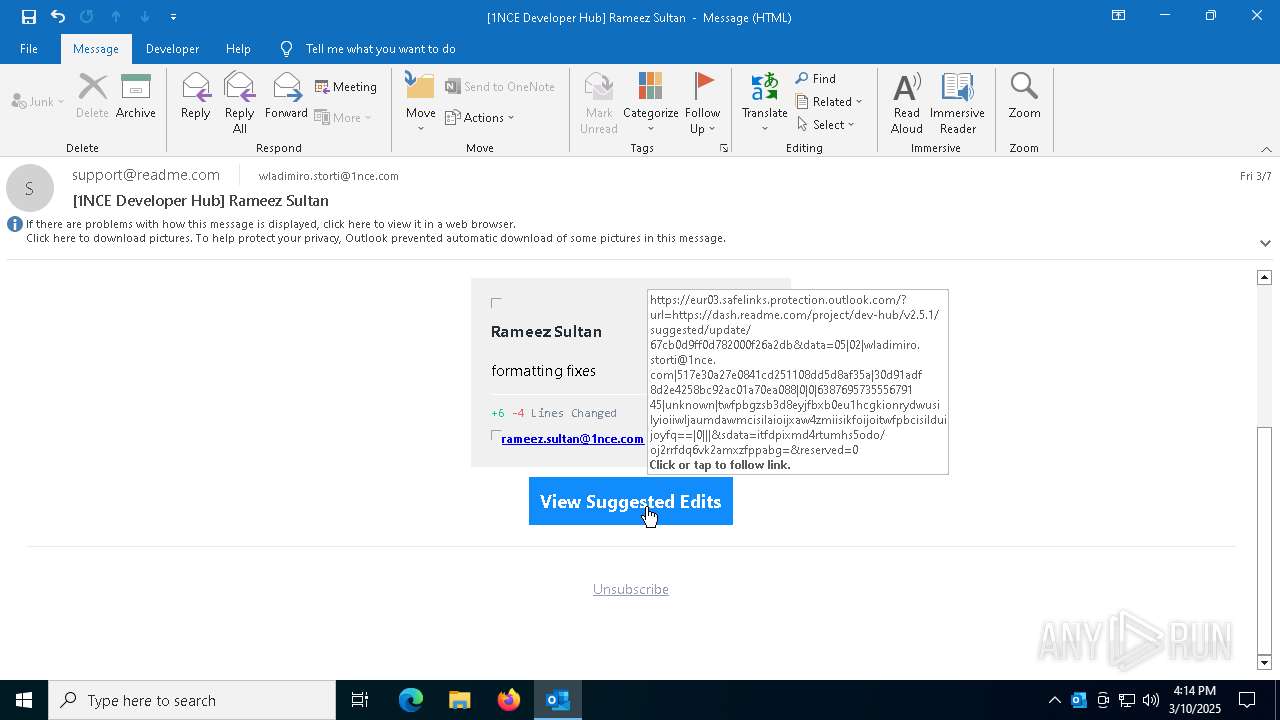Open the Zoom dialog
This screenshot has height=720, width=1280.
click(1024, 96)
